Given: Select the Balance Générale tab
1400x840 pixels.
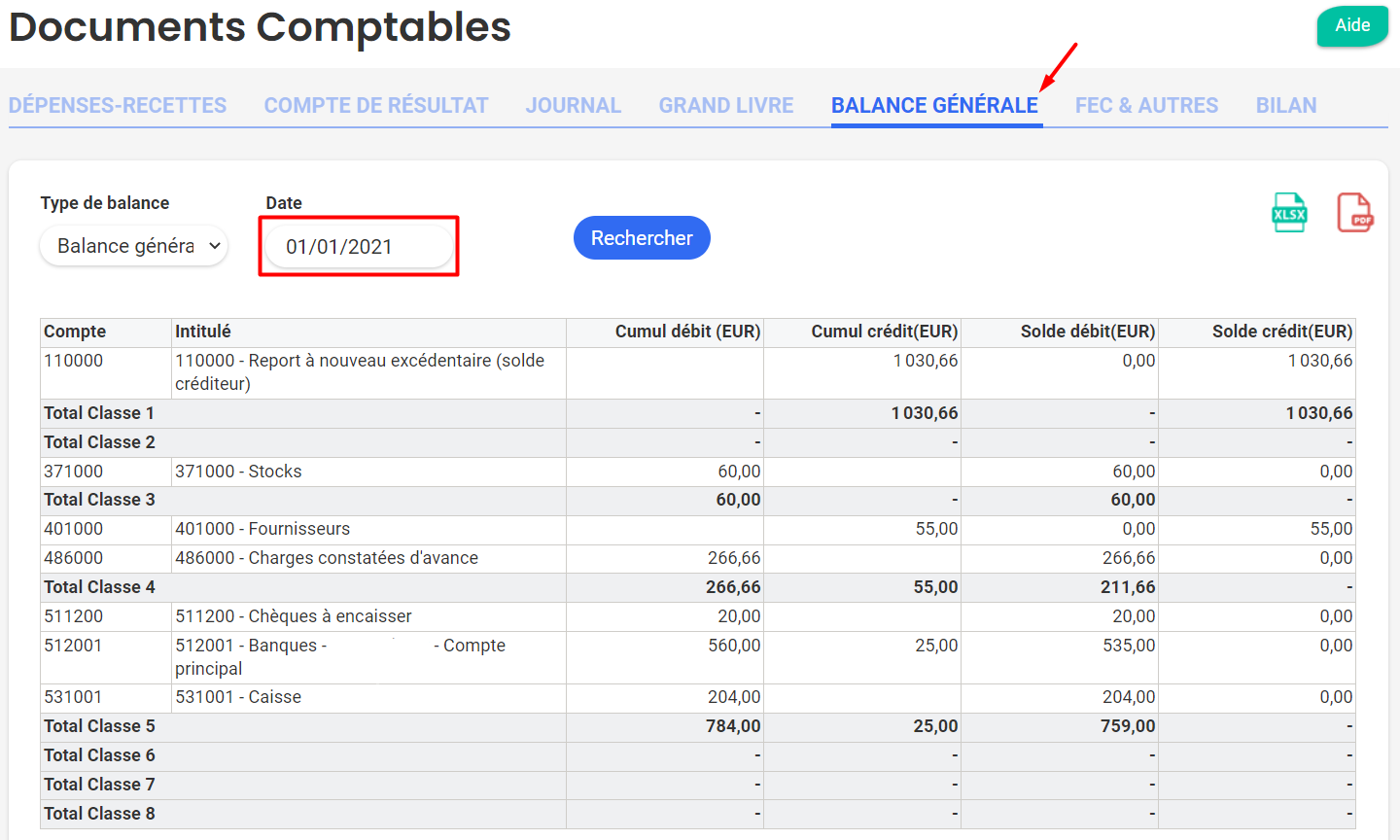Looking at the screenshot, I should pos(934,105).
